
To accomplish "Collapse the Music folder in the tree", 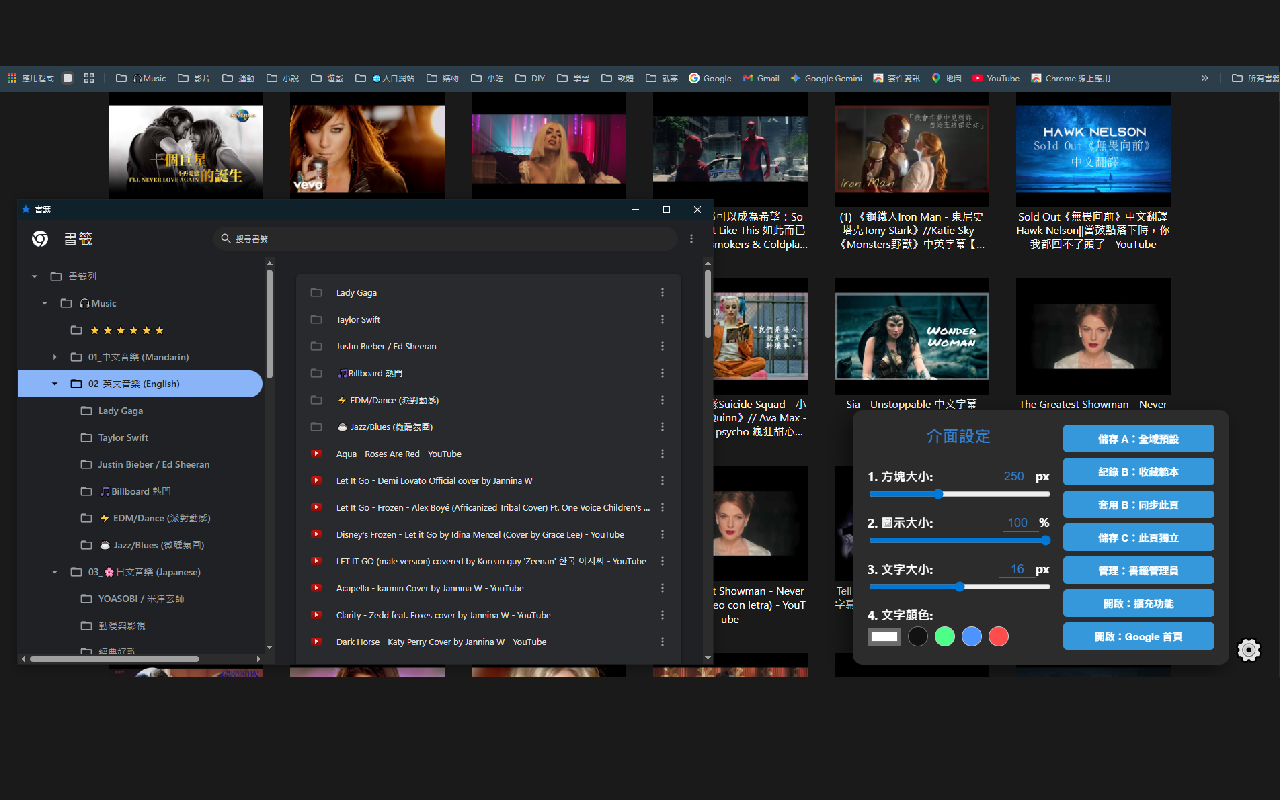I will pos(44,303).
